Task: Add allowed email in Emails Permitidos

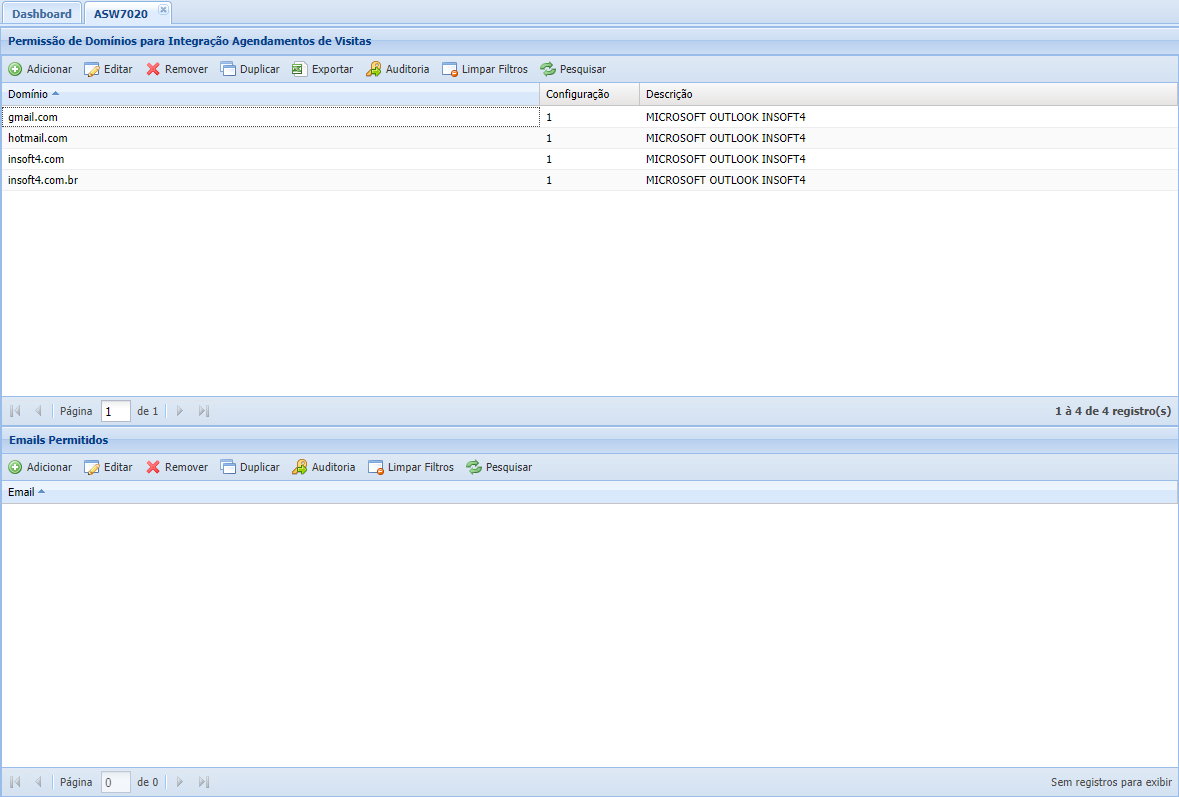Action: click(x=41, y=467)
